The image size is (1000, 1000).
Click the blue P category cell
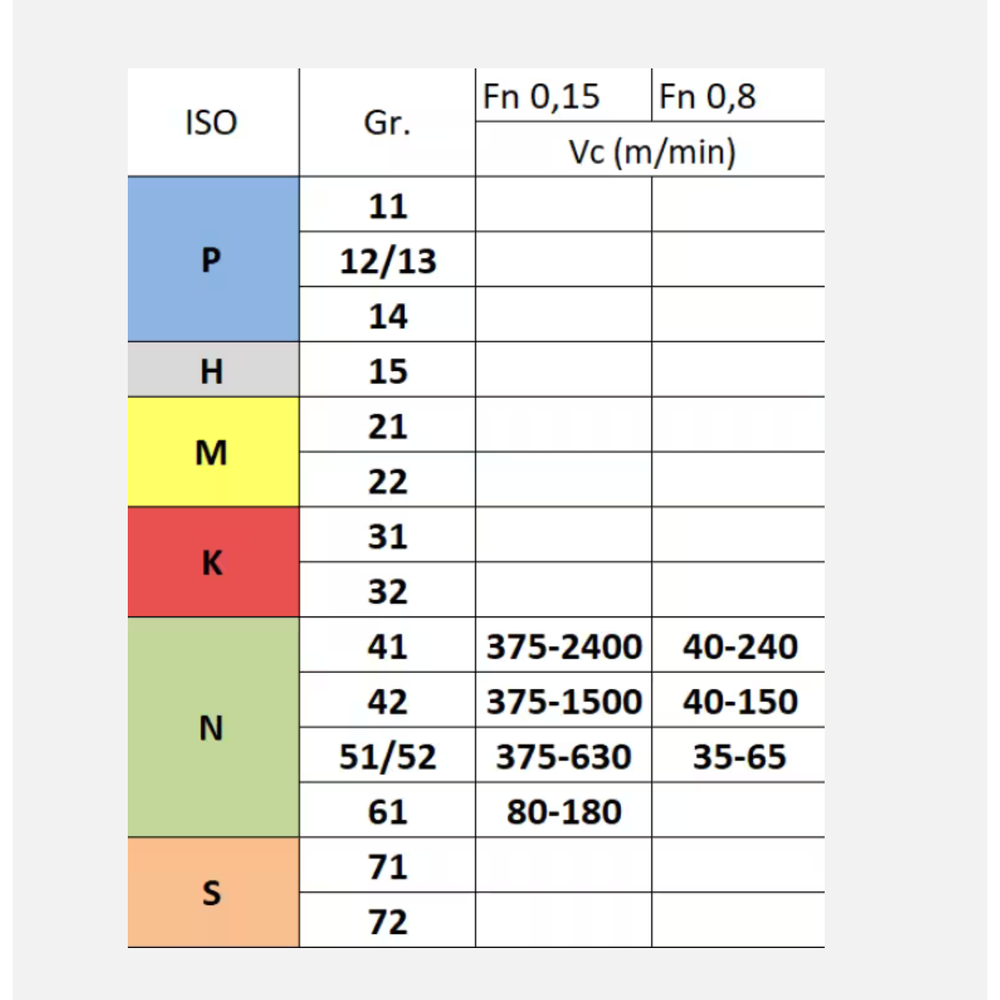point(212,260)
